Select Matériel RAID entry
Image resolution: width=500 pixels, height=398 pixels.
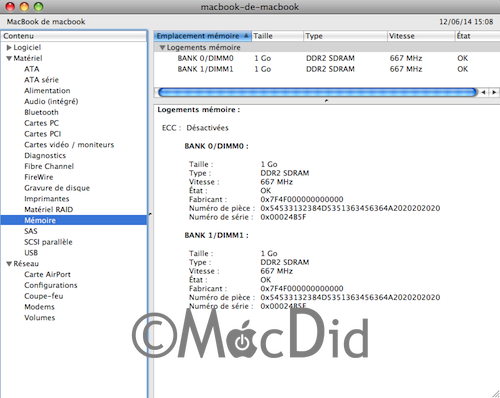[48, 209]
